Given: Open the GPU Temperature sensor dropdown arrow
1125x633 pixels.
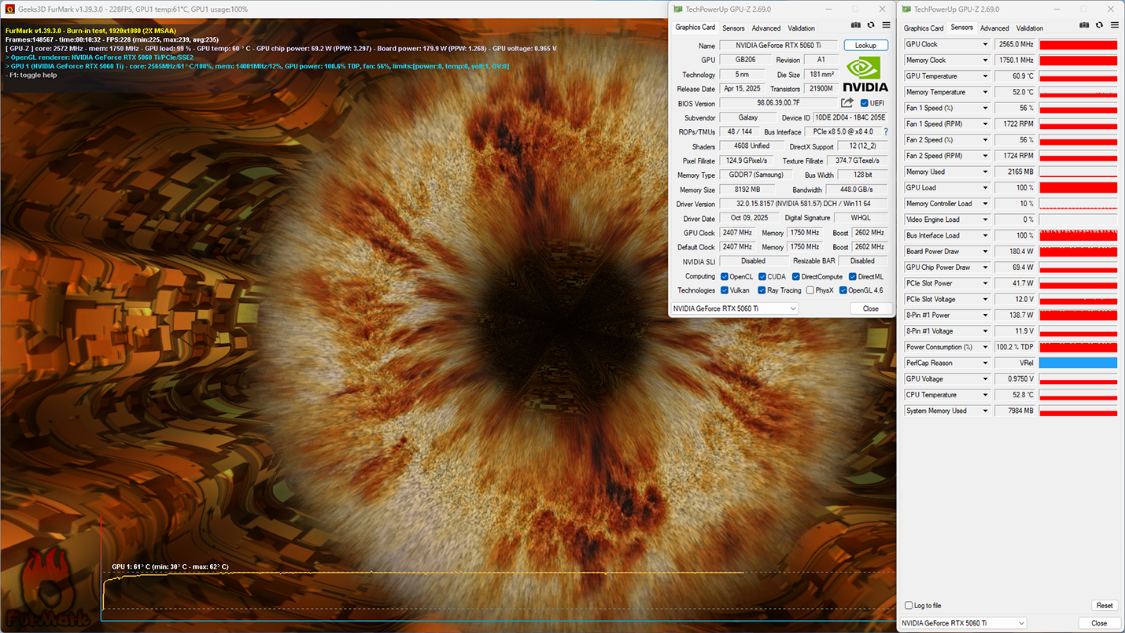Looking at the screenshot, I should coord(985,76).
